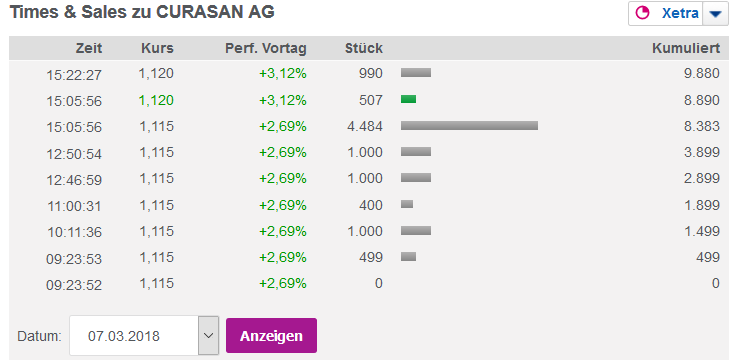The height and width of the screenshot is (360, 730).
Task: Click the volume bar in the 15:22:27 row
Action: pyautogui.click(x=416, y=72)
